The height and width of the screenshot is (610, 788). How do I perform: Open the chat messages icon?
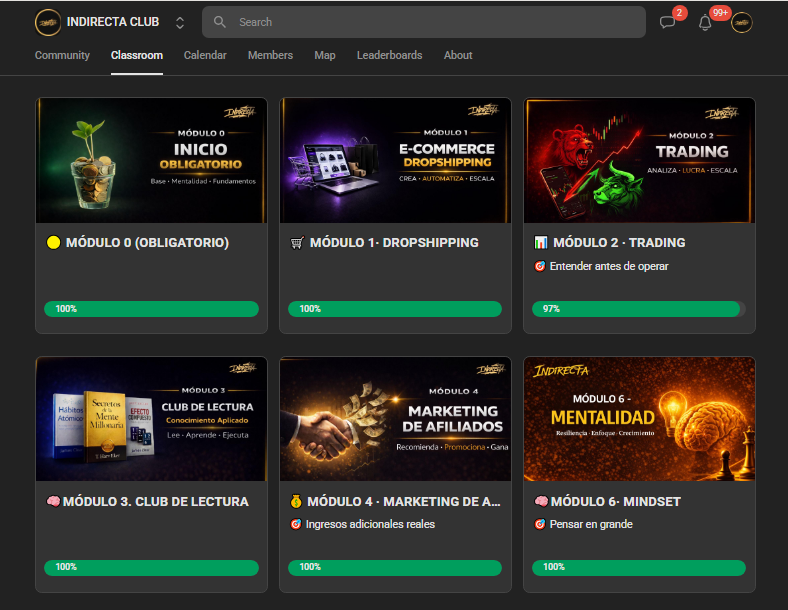[667, 22]
